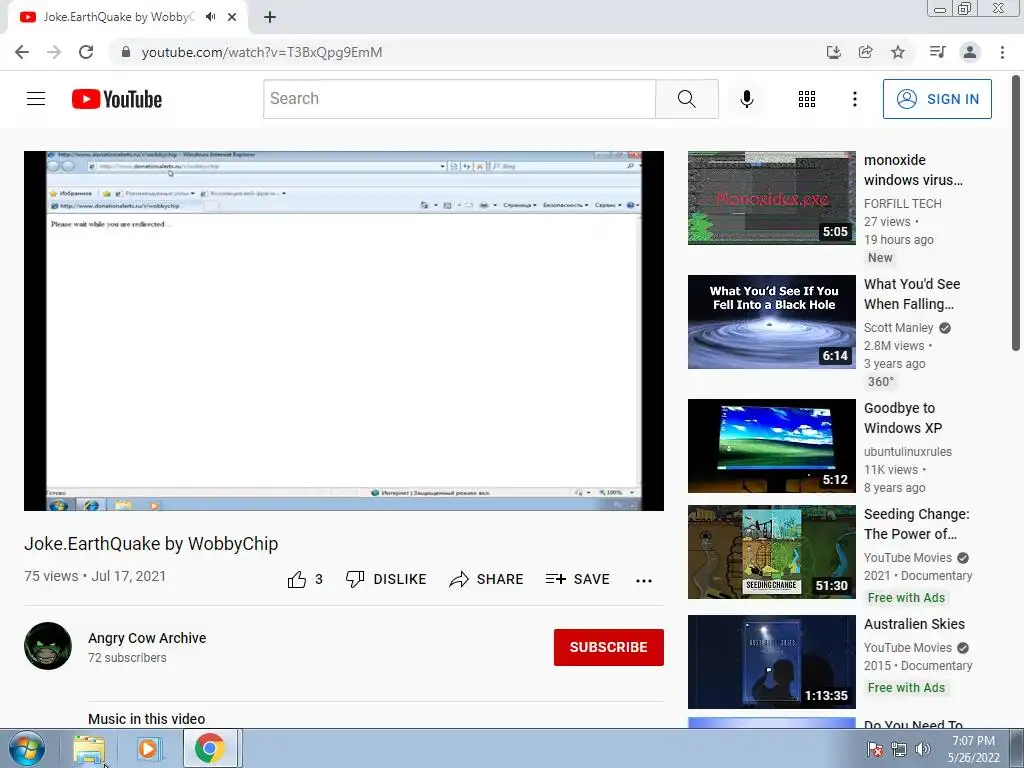Screen dimensions: 1024x768
Task: Open Chrome media controls
Action: [x=938, y=52]
